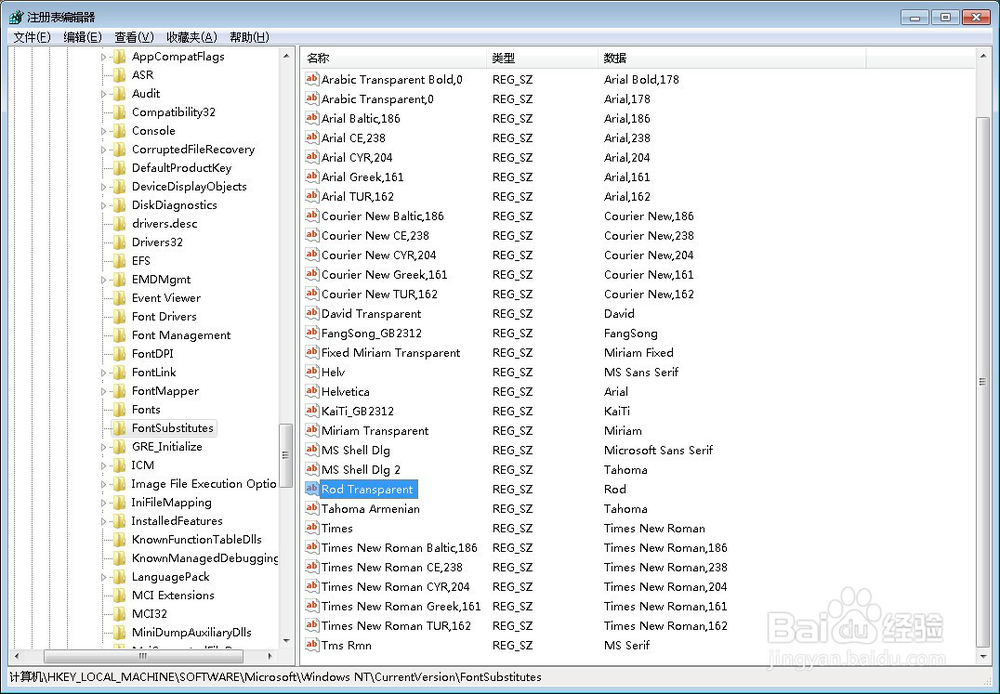Click the ab icon next to Helvetica
The image size is (1000, 694).
point(311,392)
